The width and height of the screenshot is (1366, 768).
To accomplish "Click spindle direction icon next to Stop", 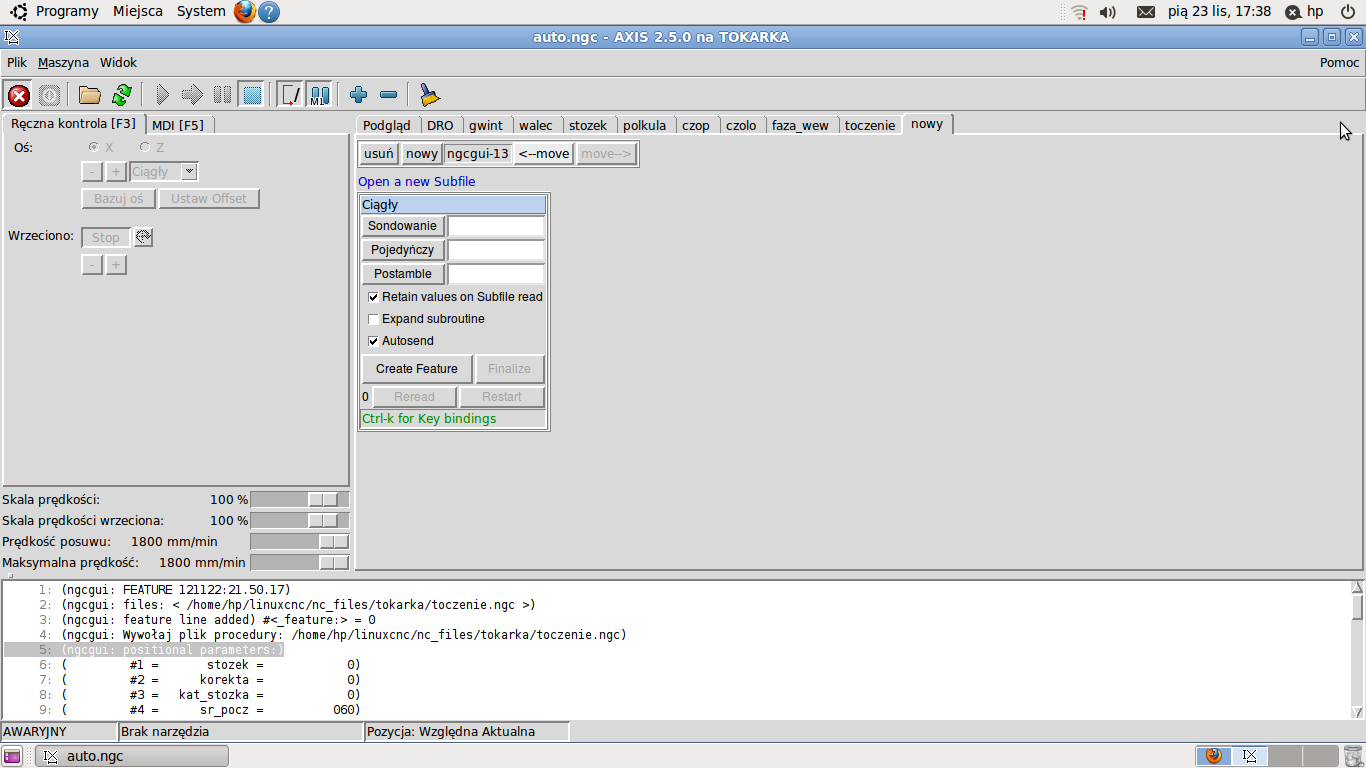I will (x=143, y=237).
